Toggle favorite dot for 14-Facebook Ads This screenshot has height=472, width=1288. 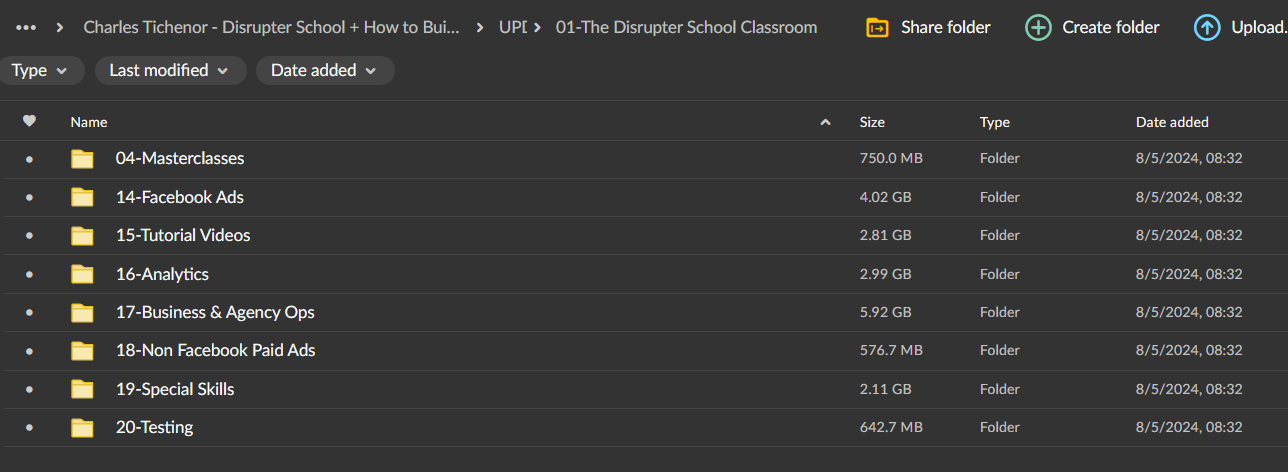(x=29, y=198)
